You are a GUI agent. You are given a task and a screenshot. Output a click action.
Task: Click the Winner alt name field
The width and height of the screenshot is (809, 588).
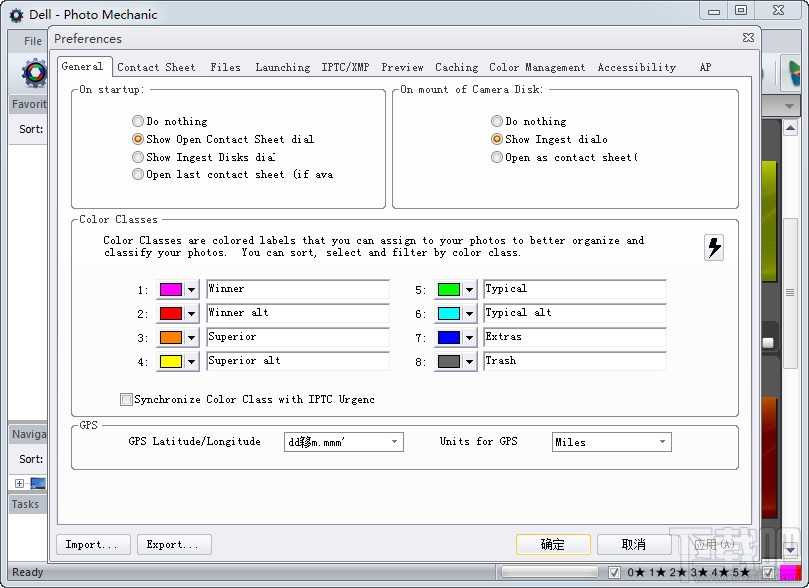(298, 313)
